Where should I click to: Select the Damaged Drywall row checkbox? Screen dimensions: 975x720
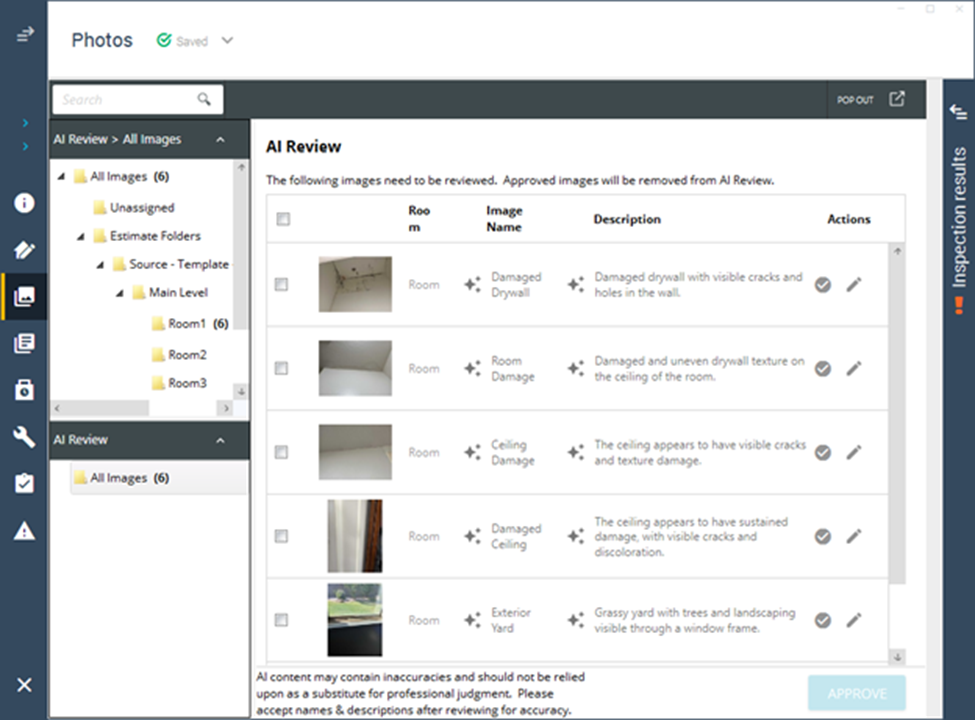(x=281, y=285)
